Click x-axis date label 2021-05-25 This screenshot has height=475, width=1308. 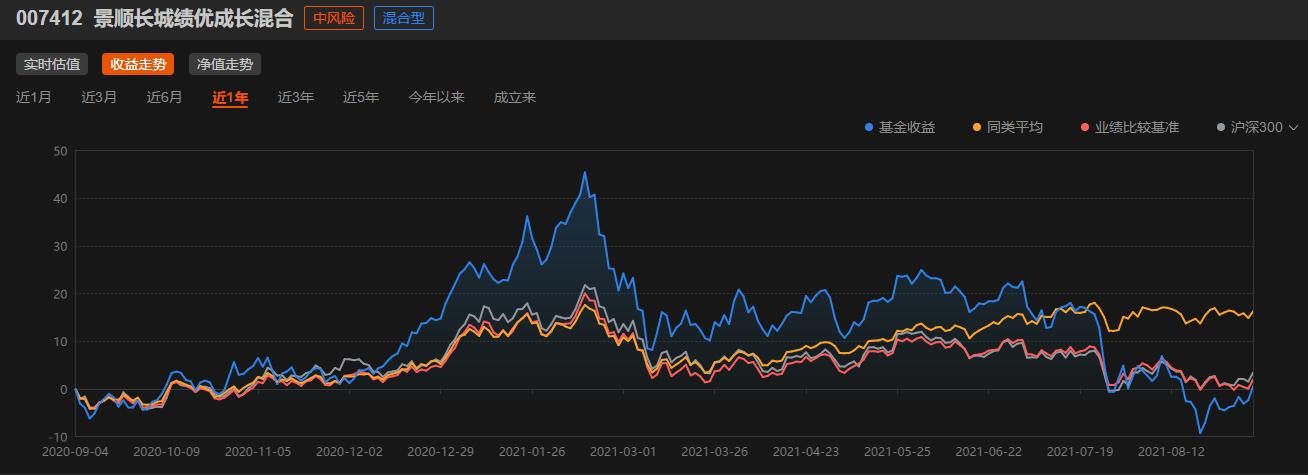897,451
